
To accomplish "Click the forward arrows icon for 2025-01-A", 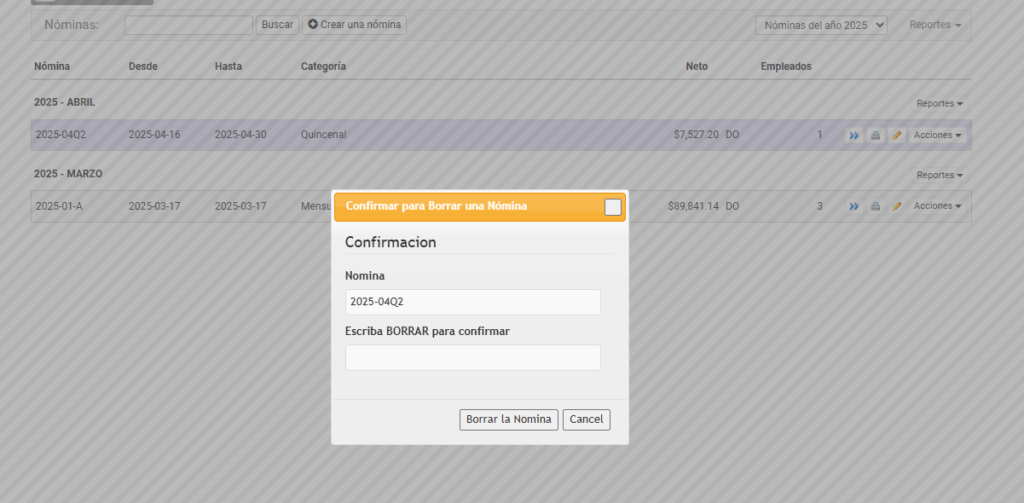I will 854,206.
